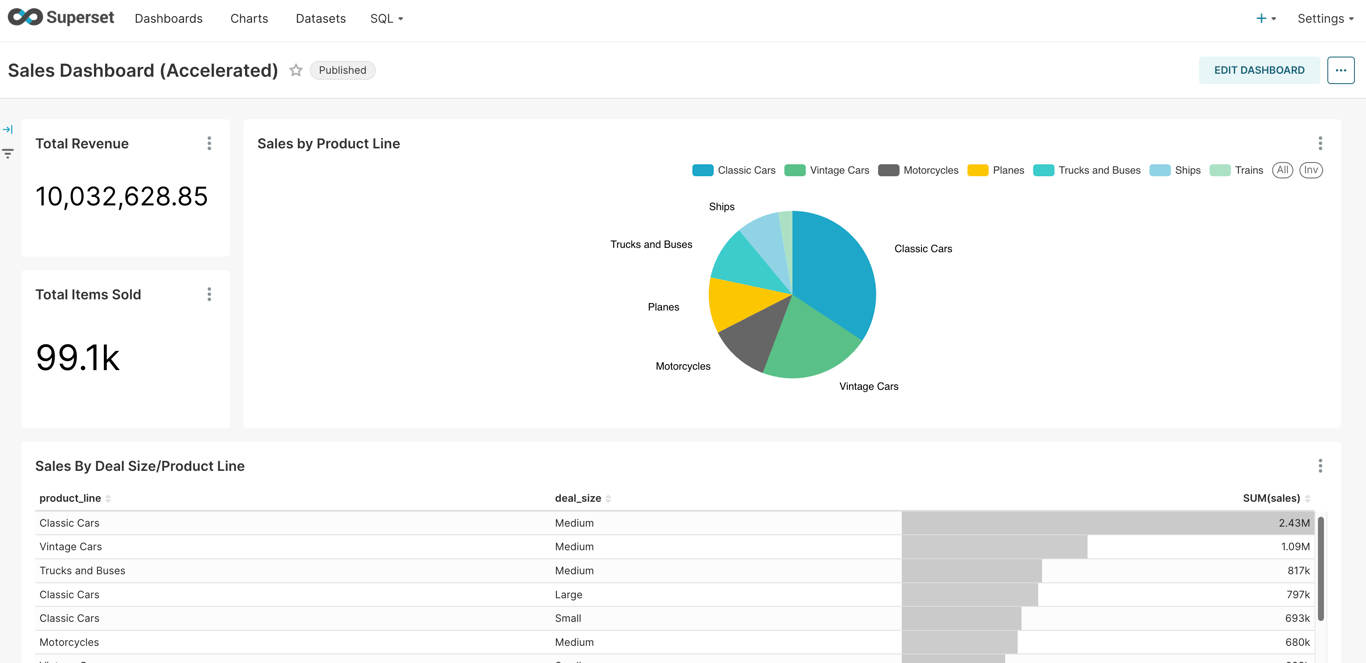The width and height of the screenshot is (1366, 663).
Task: Sort table by product_line column arrows
Action: pos(108,498)
